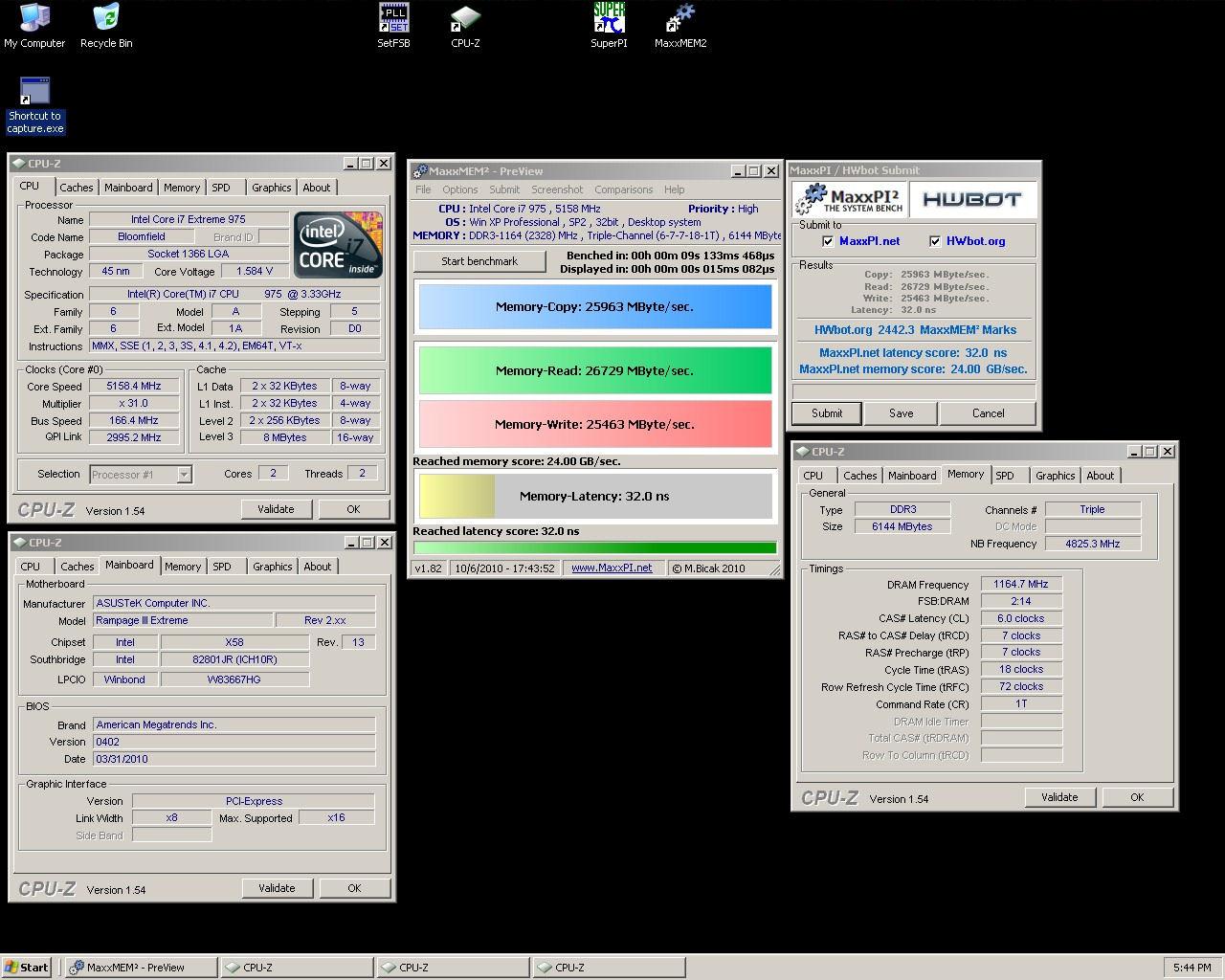Open the Windows Start button

coord(27,967)
